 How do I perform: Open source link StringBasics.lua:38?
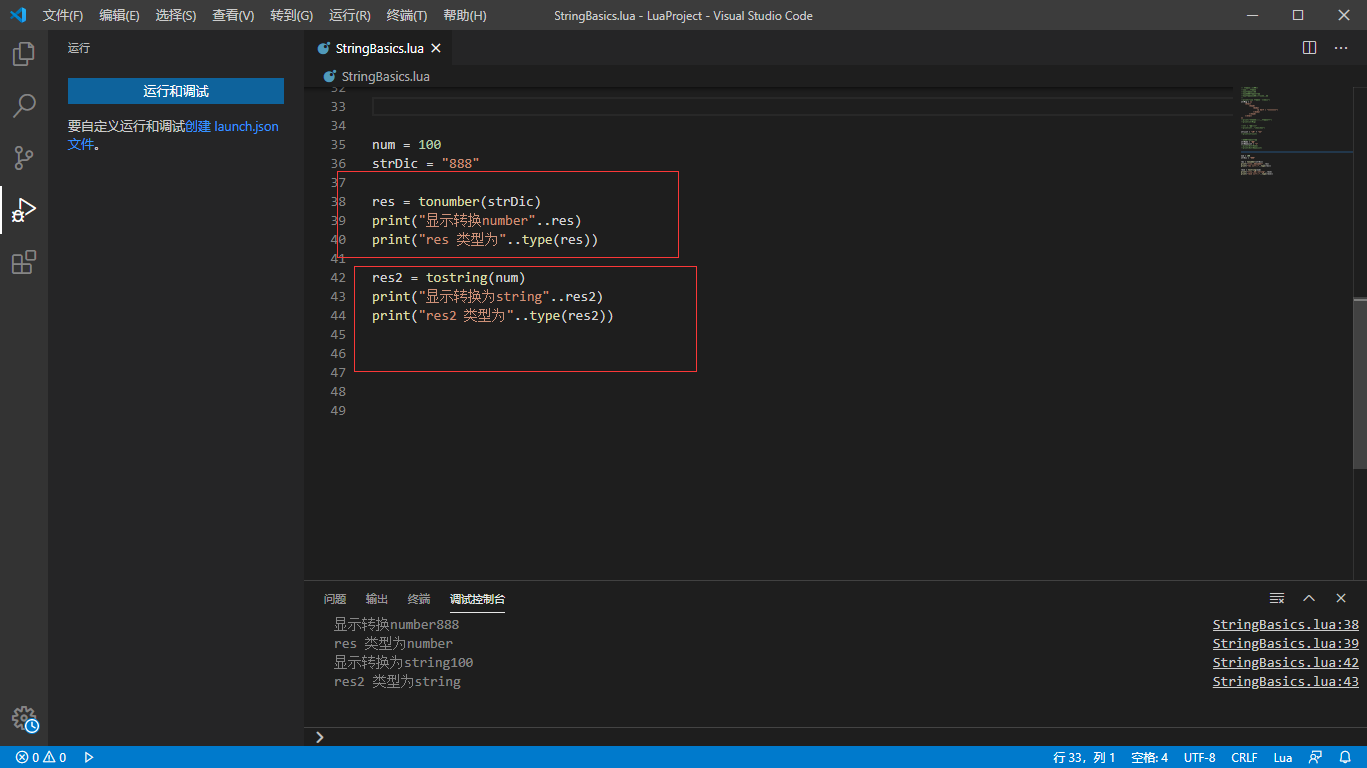1286,625
